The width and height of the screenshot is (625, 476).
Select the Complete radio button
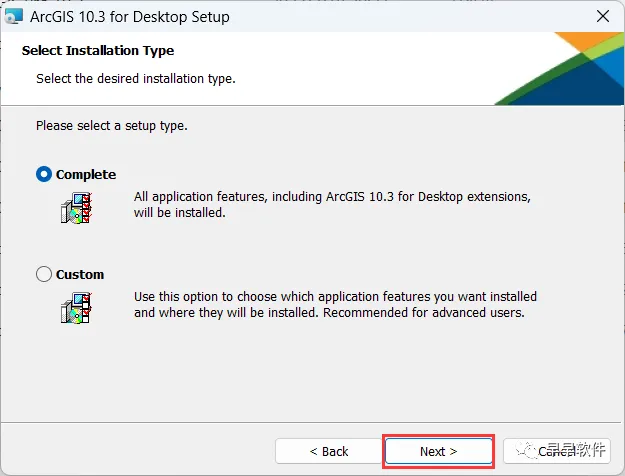click(x=44, y=174)
